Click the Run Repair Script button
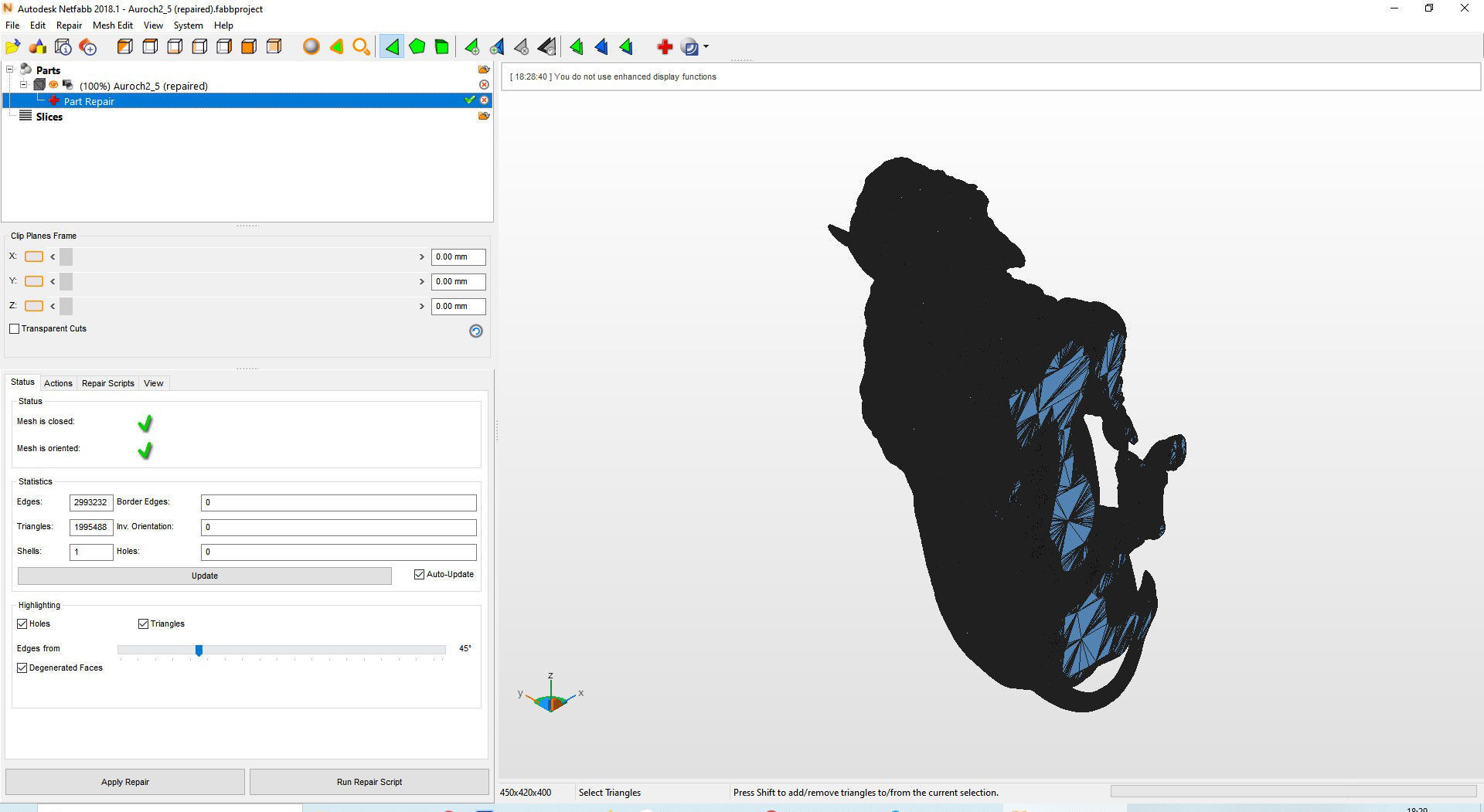This screenshot has width=1484, height=812. [x=369, y=782]
